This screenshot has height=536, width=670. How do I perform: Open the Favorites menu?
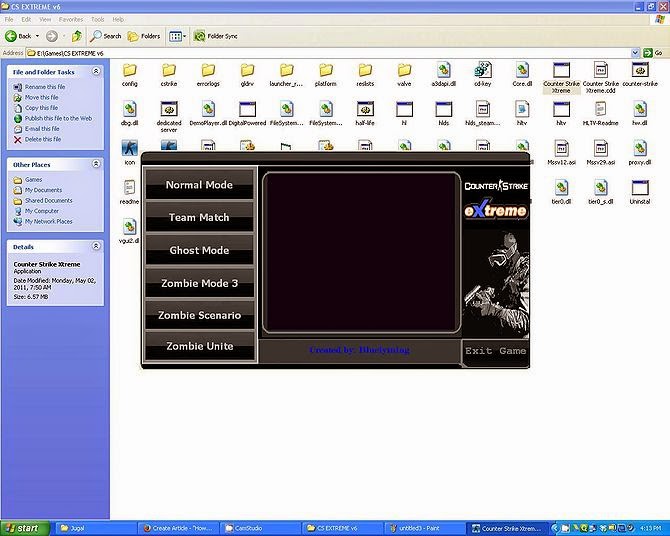pyautogui.click(x=71, y=20)
